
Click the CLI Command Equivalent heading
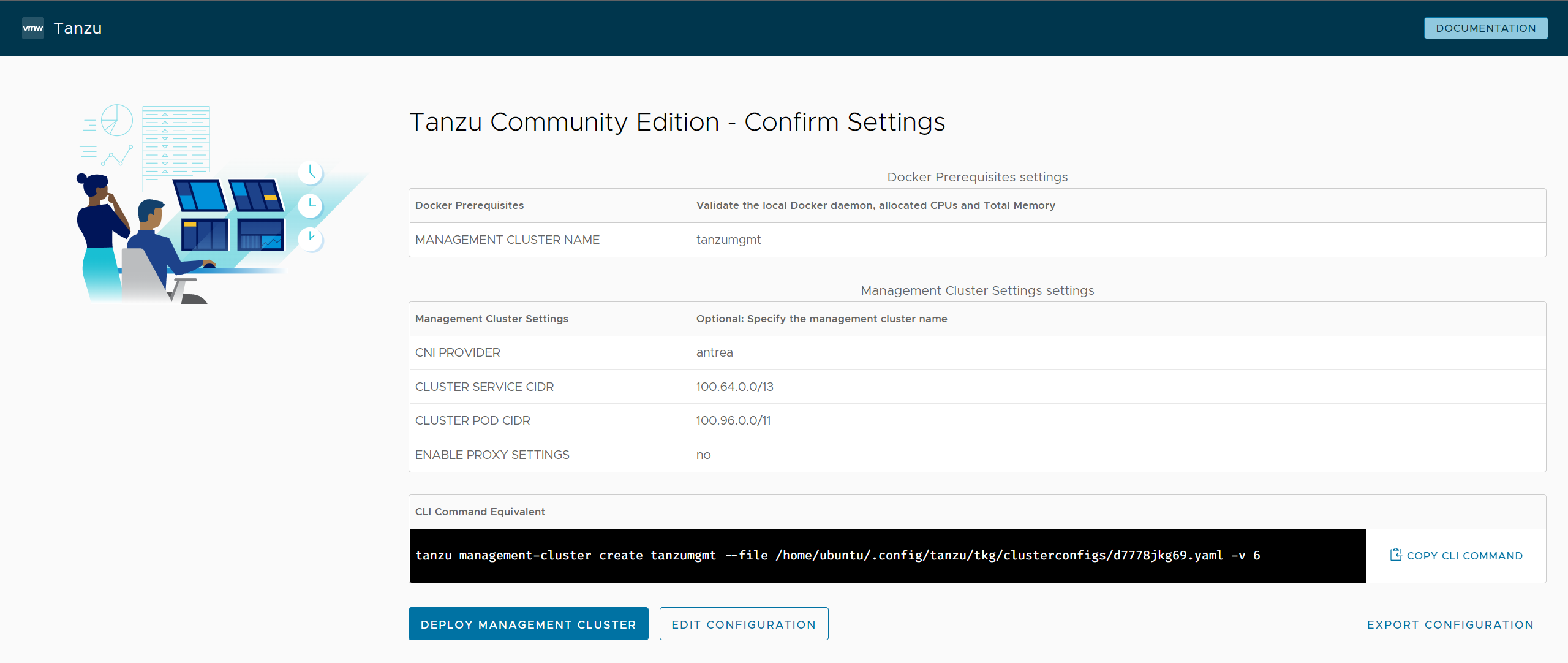[x=480, y=512]
